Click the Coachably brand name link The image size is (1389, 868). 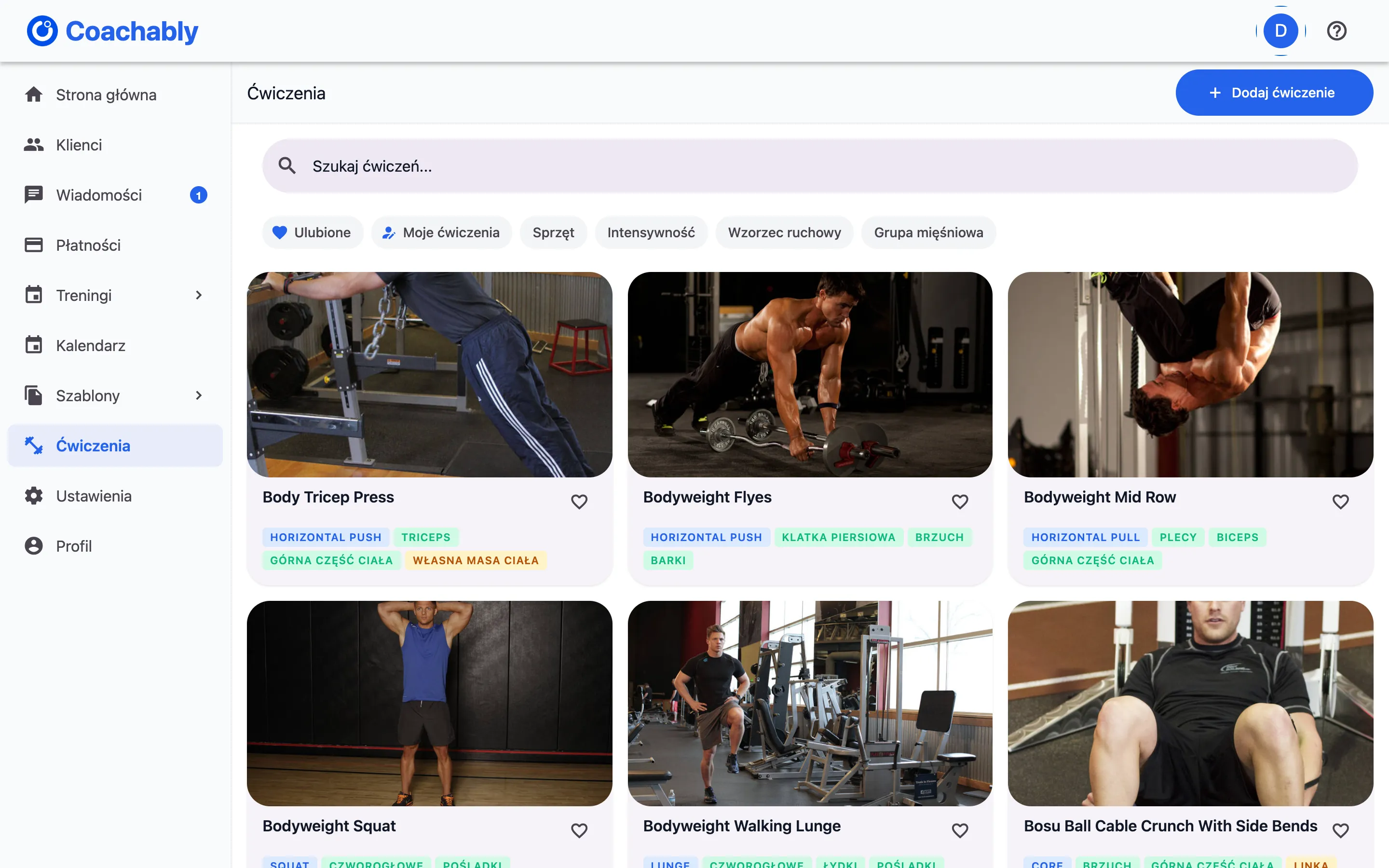(x=132, y=31)
